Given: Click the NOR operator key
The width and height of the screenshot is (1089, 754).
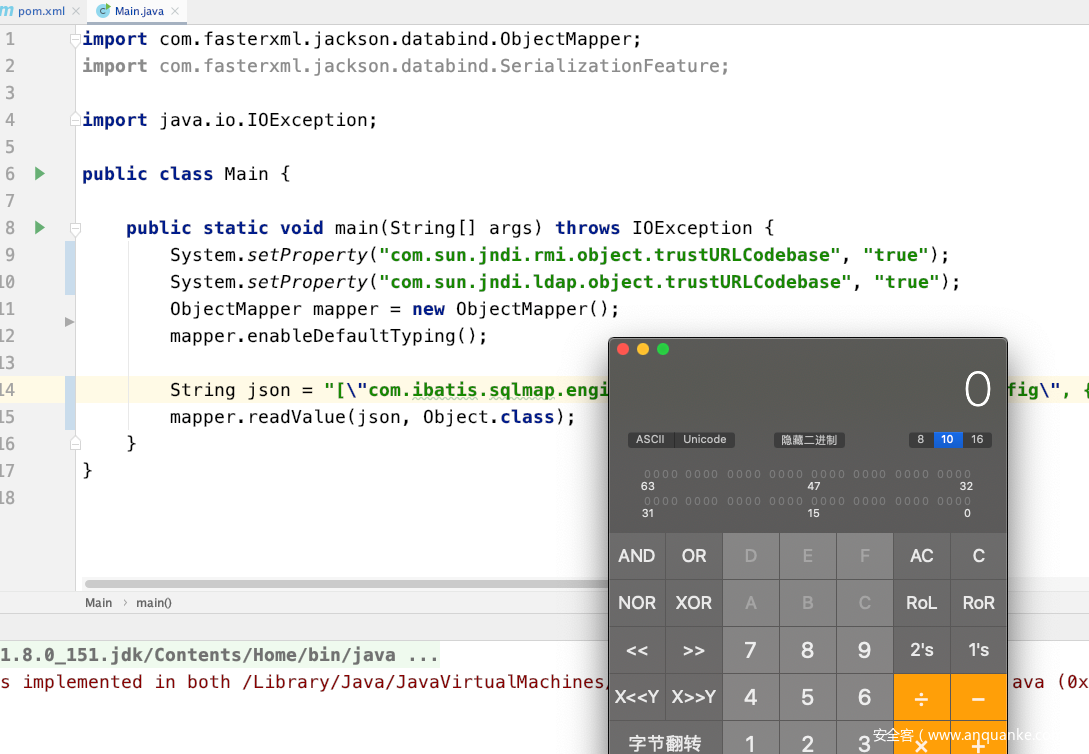Looking at the screenshot, I should (x=637, y=603).
